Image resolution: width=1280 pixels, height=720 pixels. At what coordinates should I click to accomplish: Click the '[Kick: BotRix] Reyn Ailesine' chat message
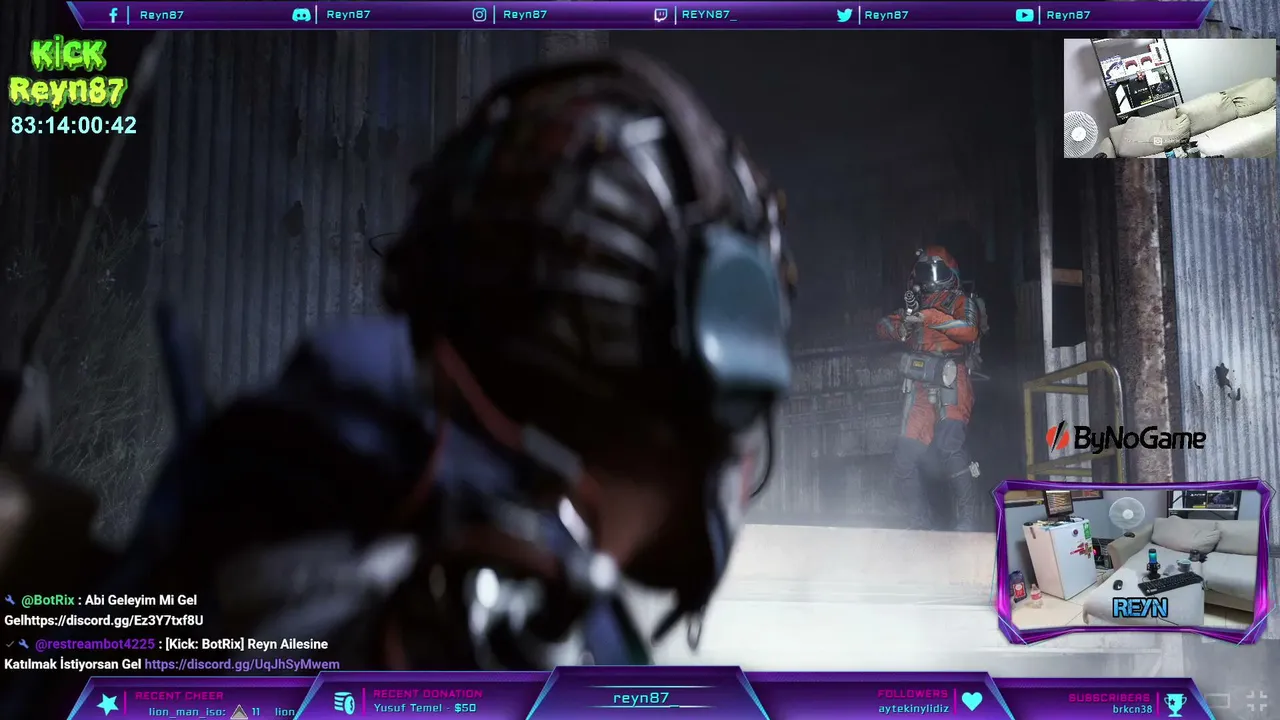pyautogui.click(x=246, y=644)
